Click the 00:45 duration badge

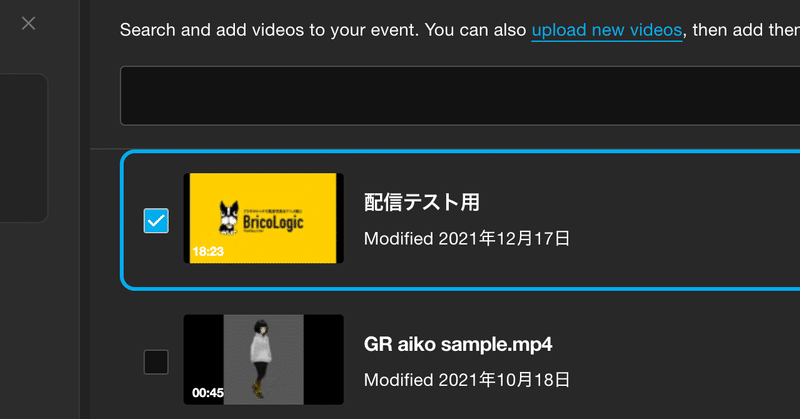[208, 392]
